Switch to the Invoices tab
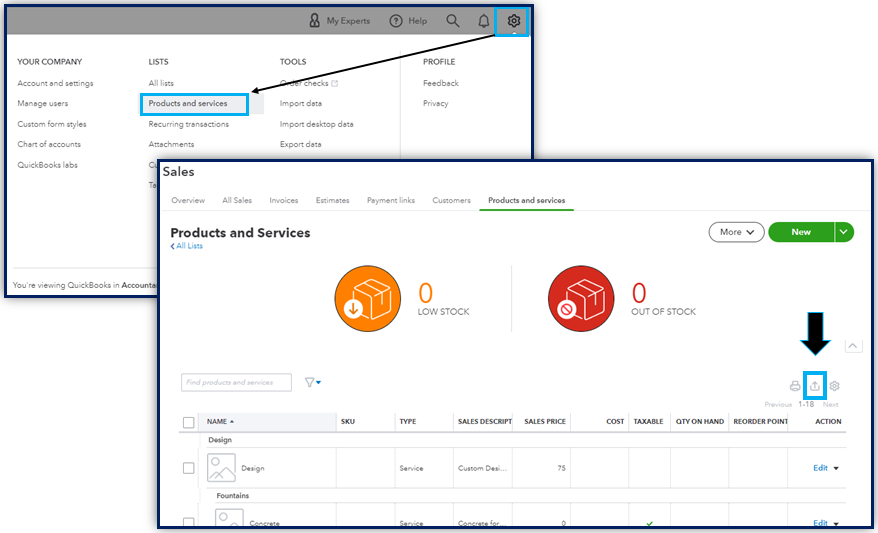Viewport: 878px width, 533px height. coord(284,200)
